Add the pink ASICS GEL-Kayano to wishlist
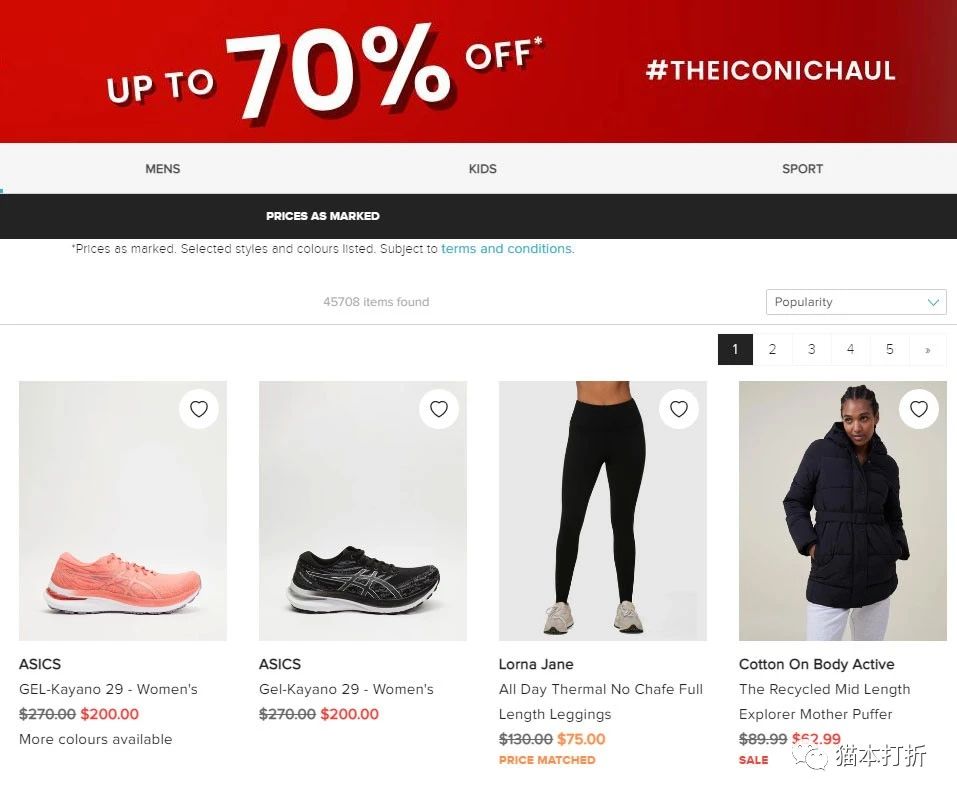The height and width of the screenshot is (797, 957). click(x=199, y=409)
